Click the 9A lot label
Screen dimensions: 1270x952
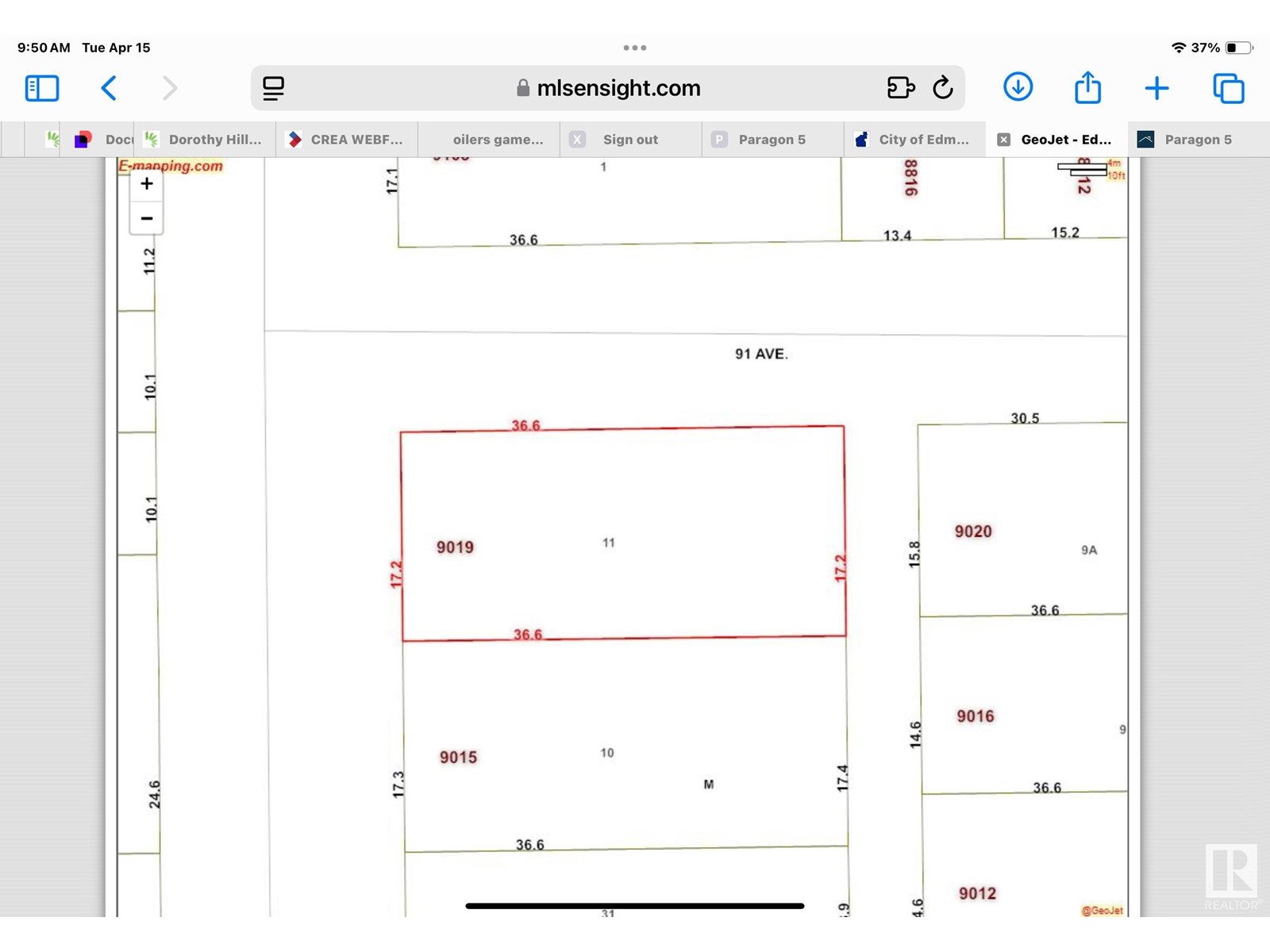pos(1089,550)
